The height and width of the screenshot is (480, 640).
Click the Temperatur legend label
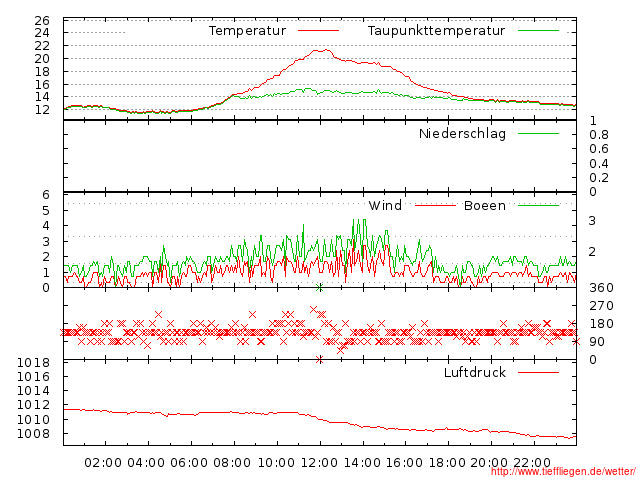(x=247, y=31)
